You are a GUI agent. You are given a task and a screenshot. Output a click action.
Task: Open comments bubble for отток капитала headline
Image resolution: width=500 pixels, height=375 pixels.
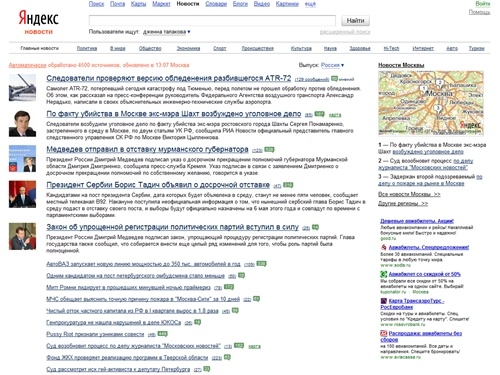[x=235, y=310]
